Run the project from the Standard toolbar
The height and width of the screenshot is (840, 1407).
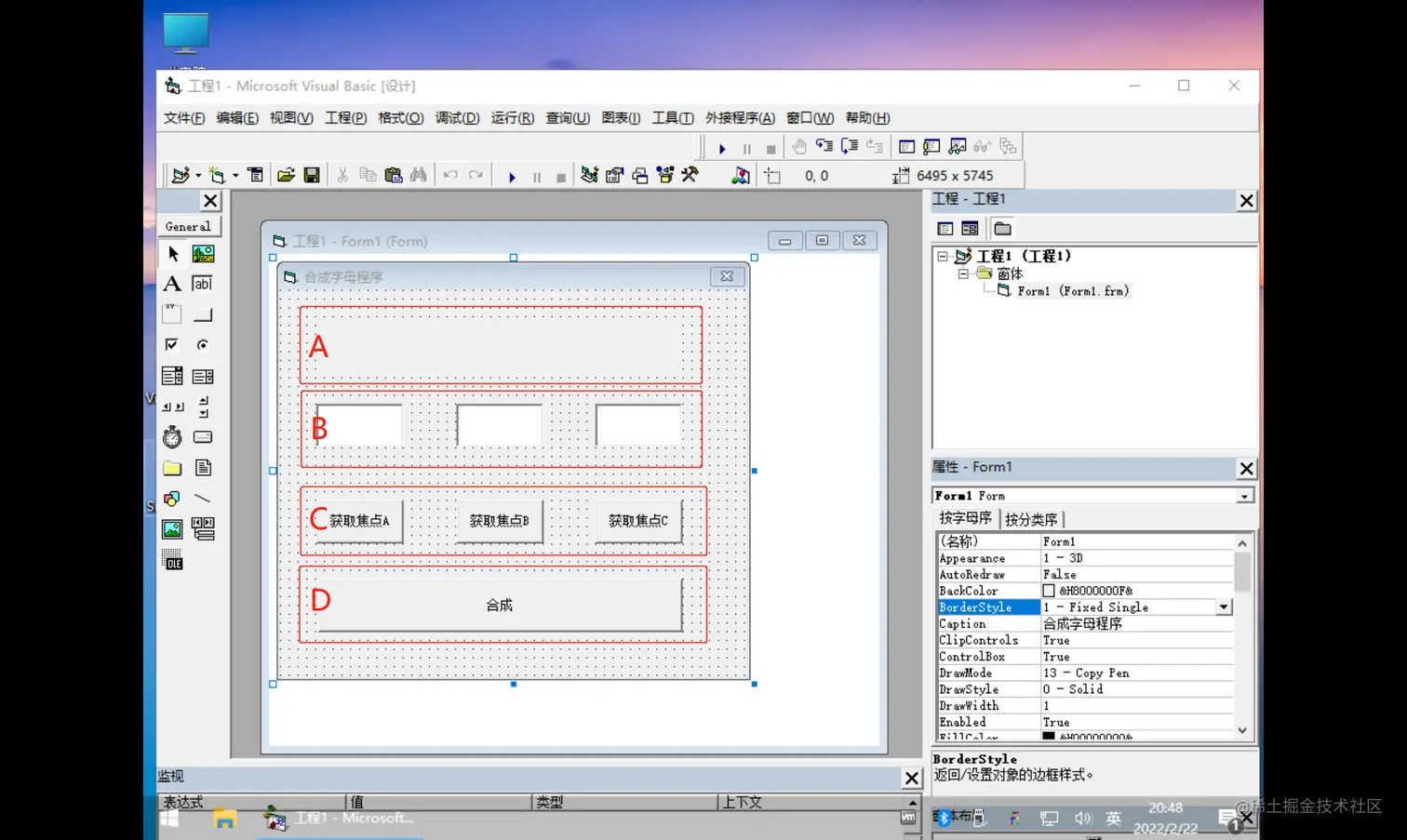(x=512, y=176)
